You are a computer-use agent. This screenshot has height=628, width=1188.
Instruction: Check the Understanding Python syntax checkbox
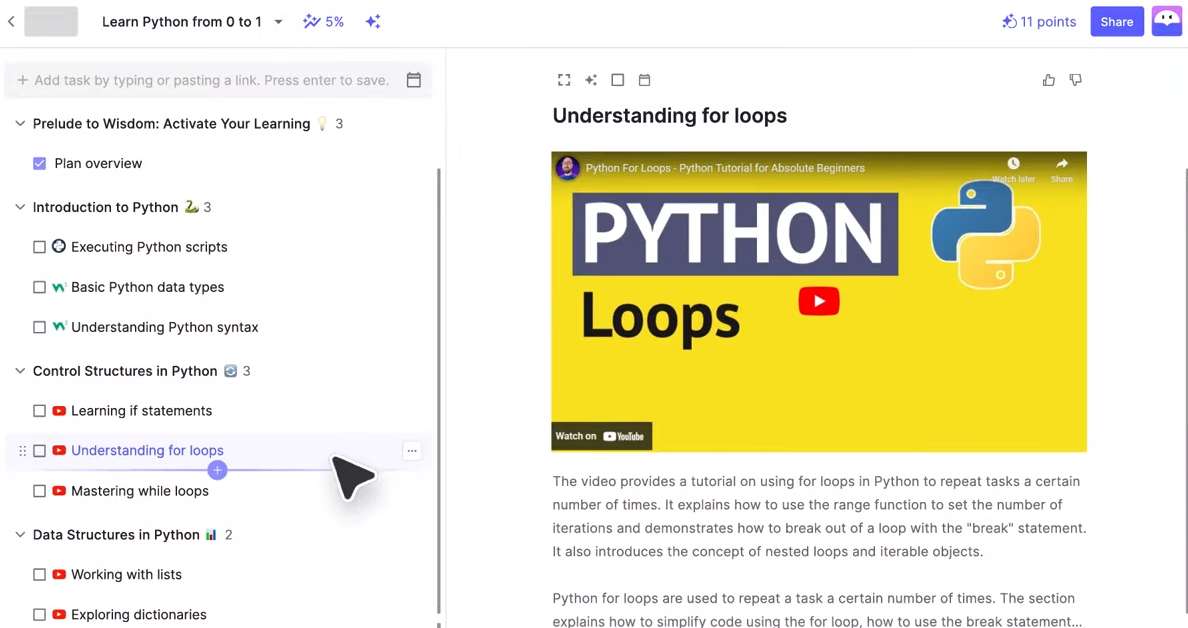(39, 327)
